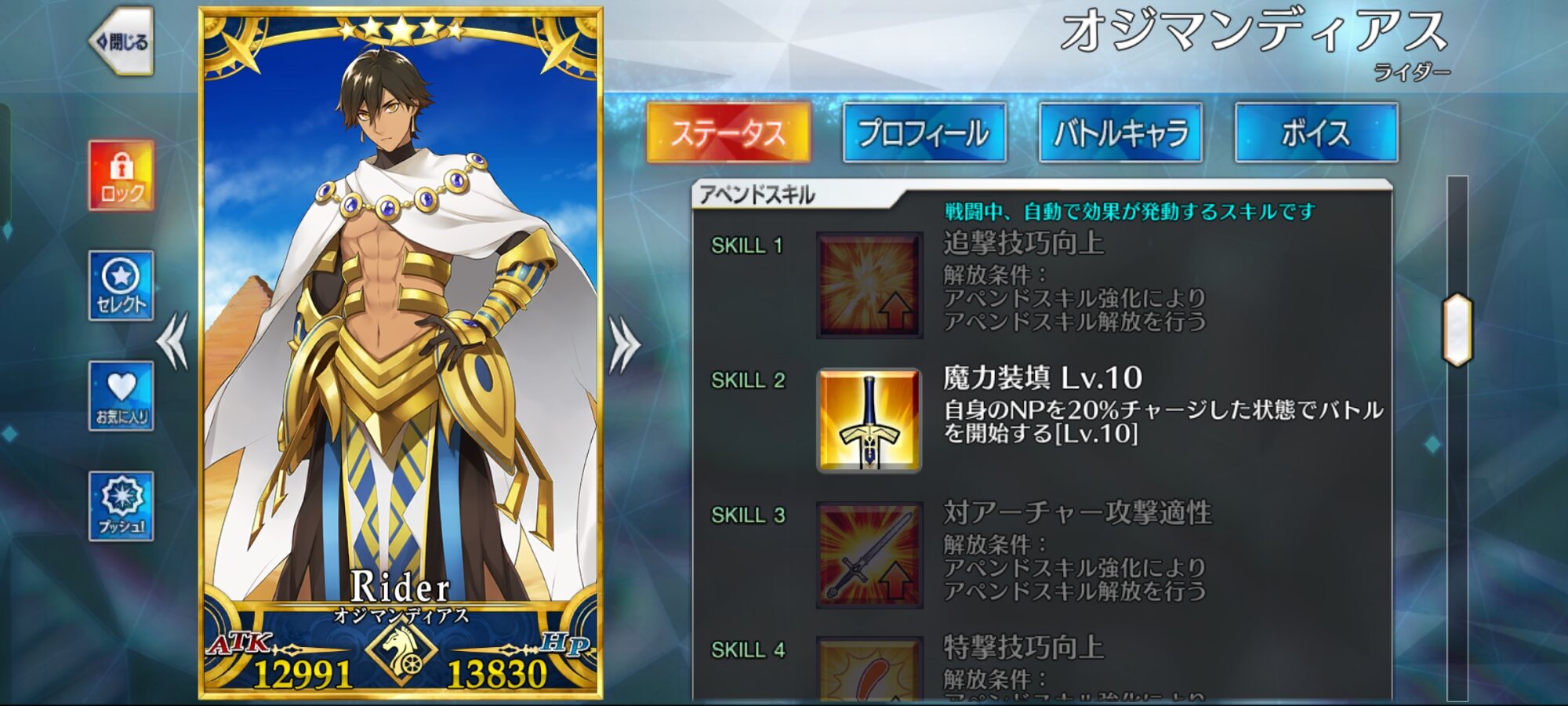The height and width of the screenshot is (706, 1568).
Task: Tap the Rider class emblem on card
Action: 401,650
